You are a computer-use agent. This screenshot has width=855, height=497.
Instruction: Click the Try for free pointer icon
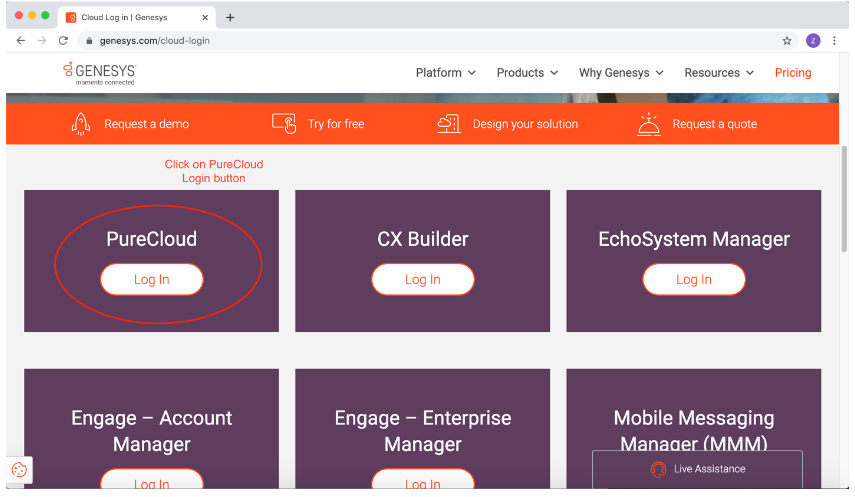pos(284,124)
